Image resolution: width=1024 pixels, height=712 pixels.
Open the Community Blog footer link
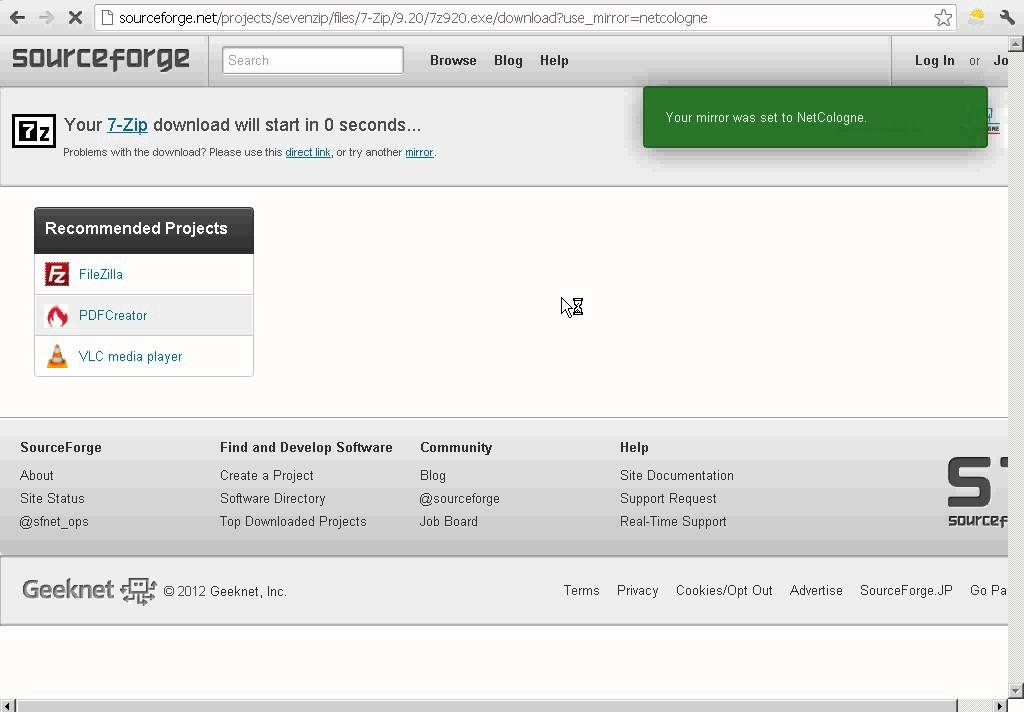pos(432,476)
